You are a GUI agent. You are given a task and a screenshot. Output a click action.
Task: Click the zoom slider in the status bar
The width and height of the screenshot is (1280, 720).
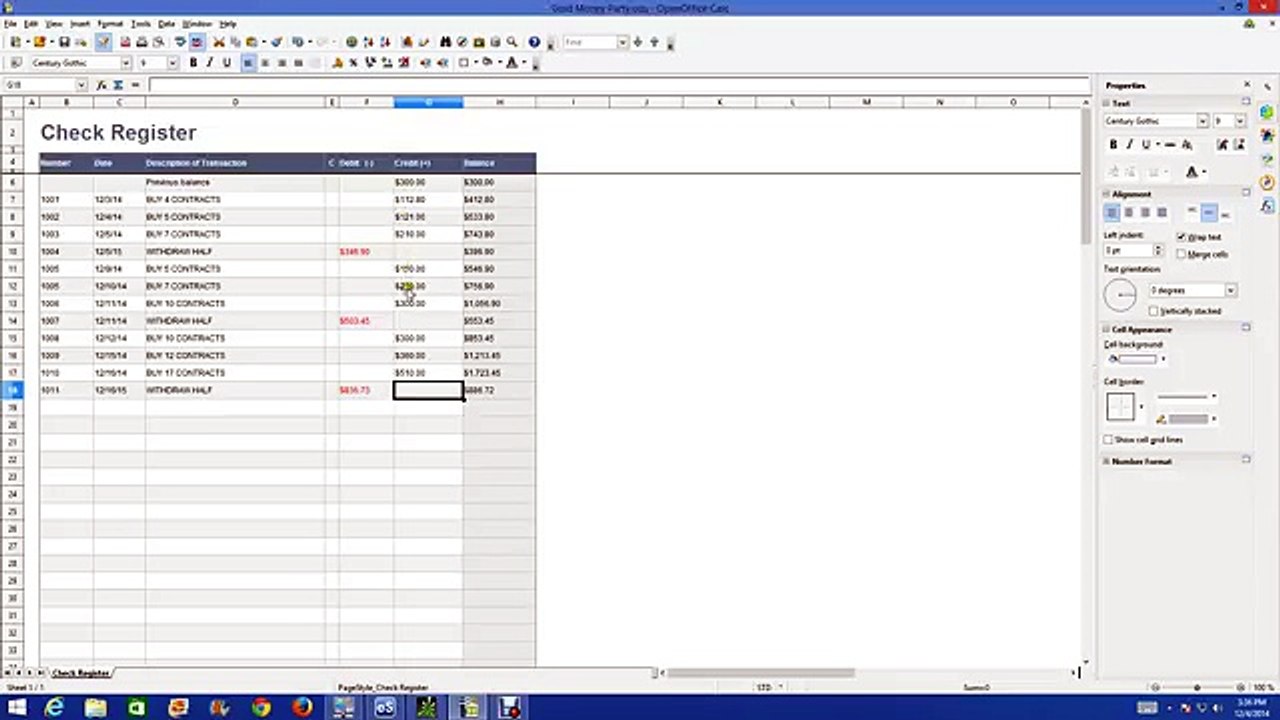click(1197, 688)
